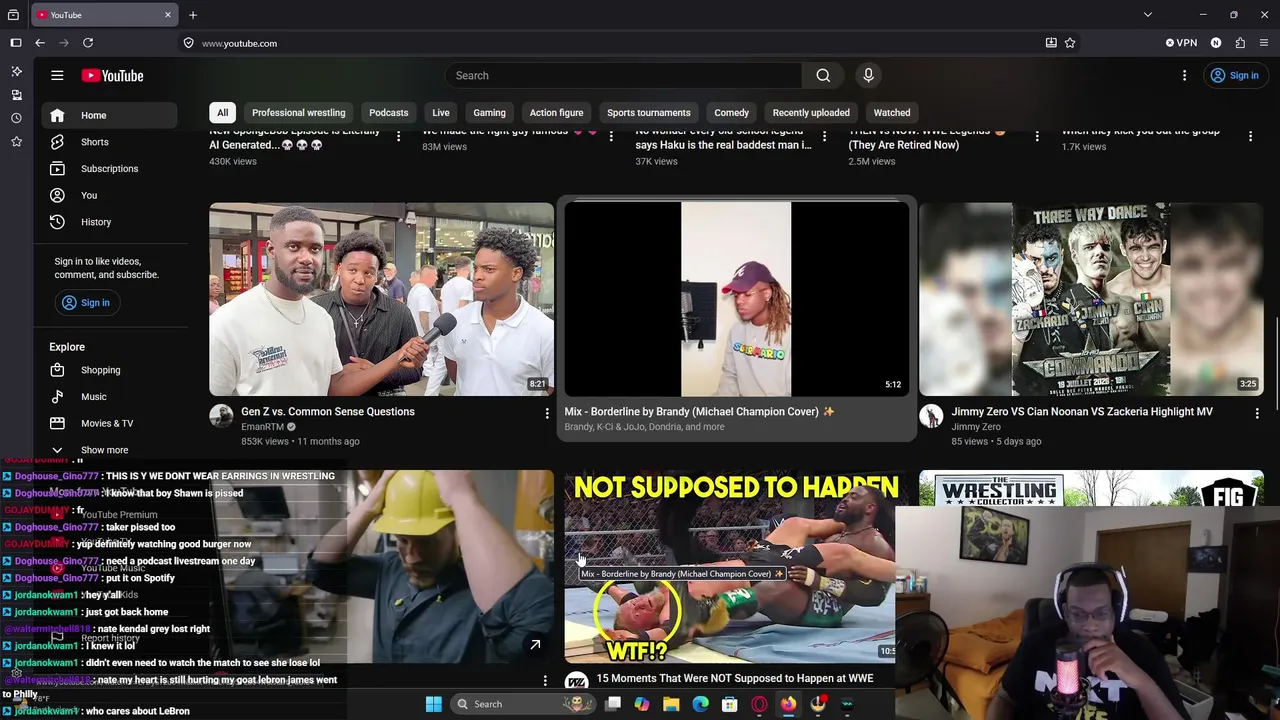Screen dimensions: 1280x720
Task: Open the EmanRTM channel name link
Action: tap(262, 427)
